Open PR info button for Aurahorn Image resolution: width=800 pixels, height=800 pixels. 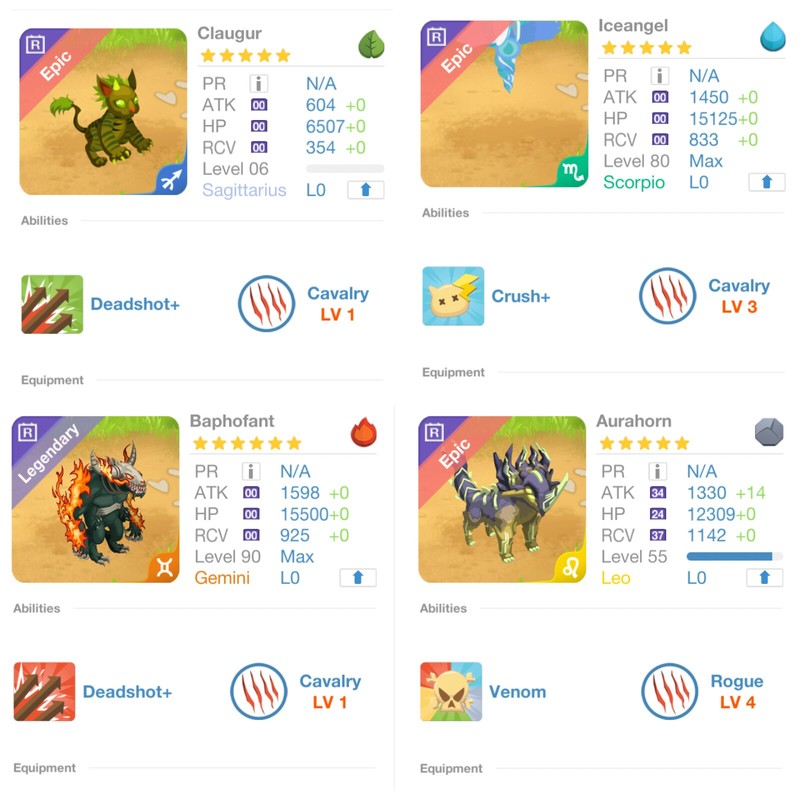(x=658, y=471)
